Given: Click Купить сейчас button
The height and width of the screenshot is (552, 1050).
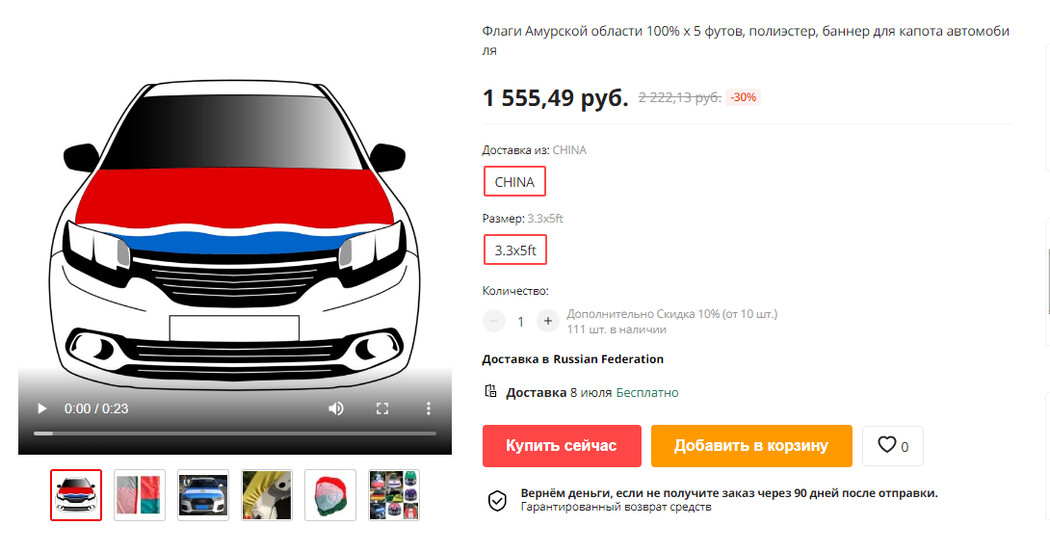Looking at the screenshot, I should click(562, 445).
